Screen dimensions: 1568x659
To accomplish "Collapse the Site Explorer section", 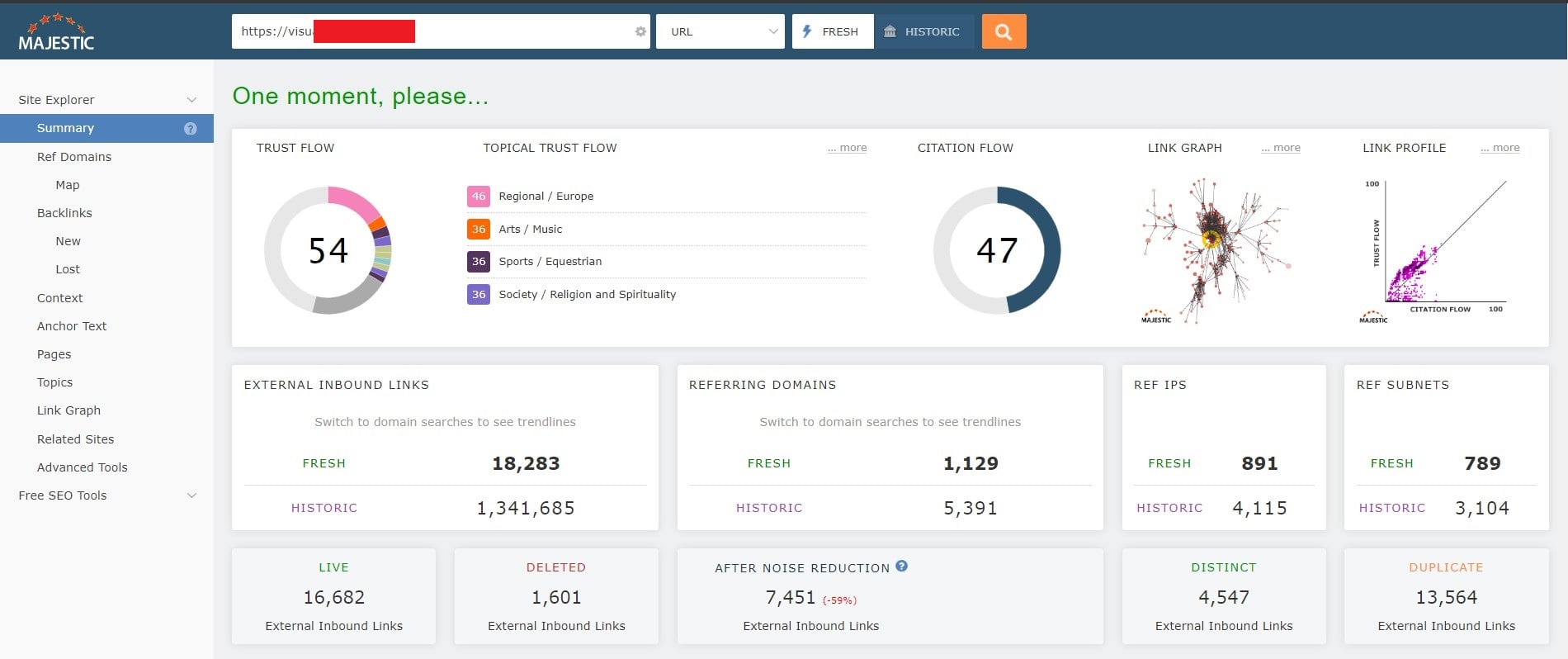I will point(191,100).
